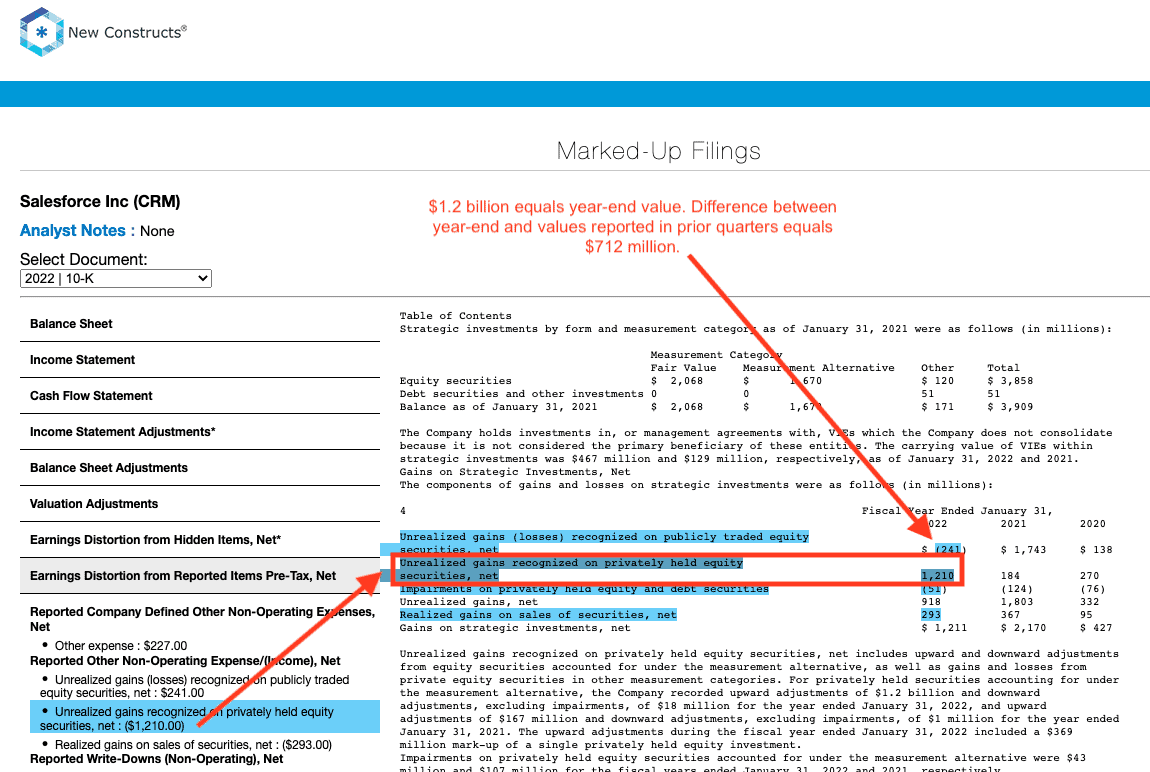This screenshot has width=1150, height=772.
Task: Click Reported Write-Downs (Non-Operating), Net heading
Action: (x=156, y=759)
